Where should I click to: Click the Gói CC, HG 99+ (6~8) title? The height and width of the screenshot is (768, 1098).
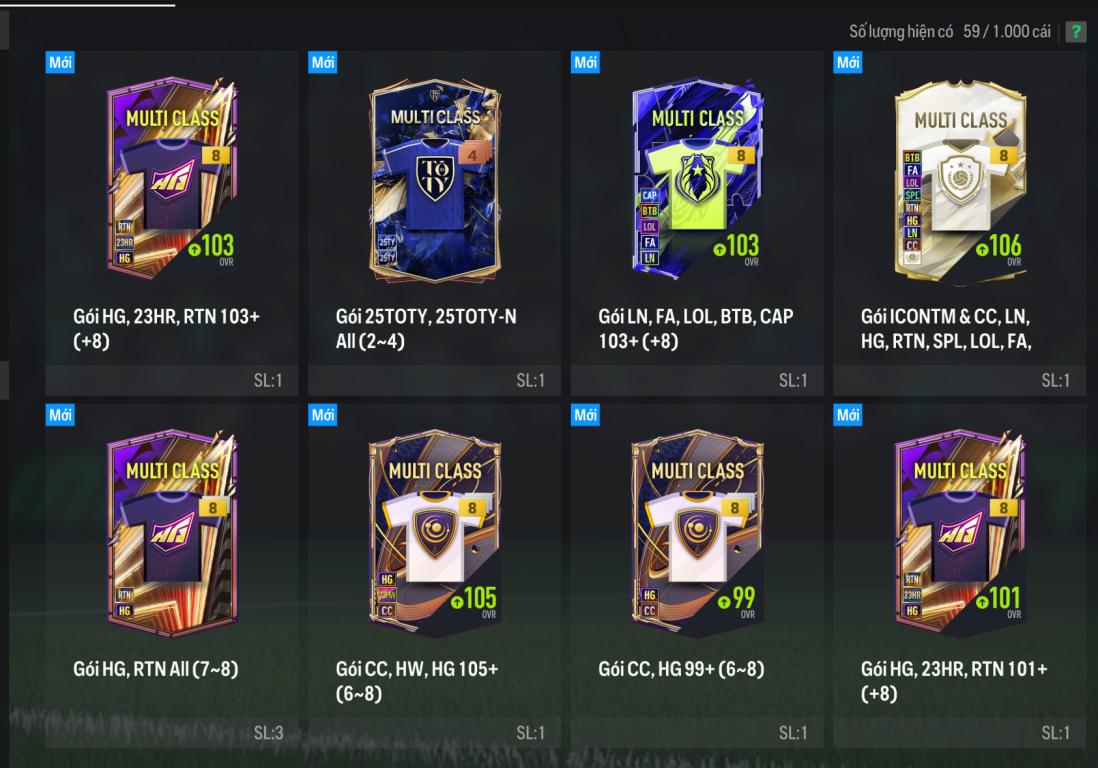[681, 669]
